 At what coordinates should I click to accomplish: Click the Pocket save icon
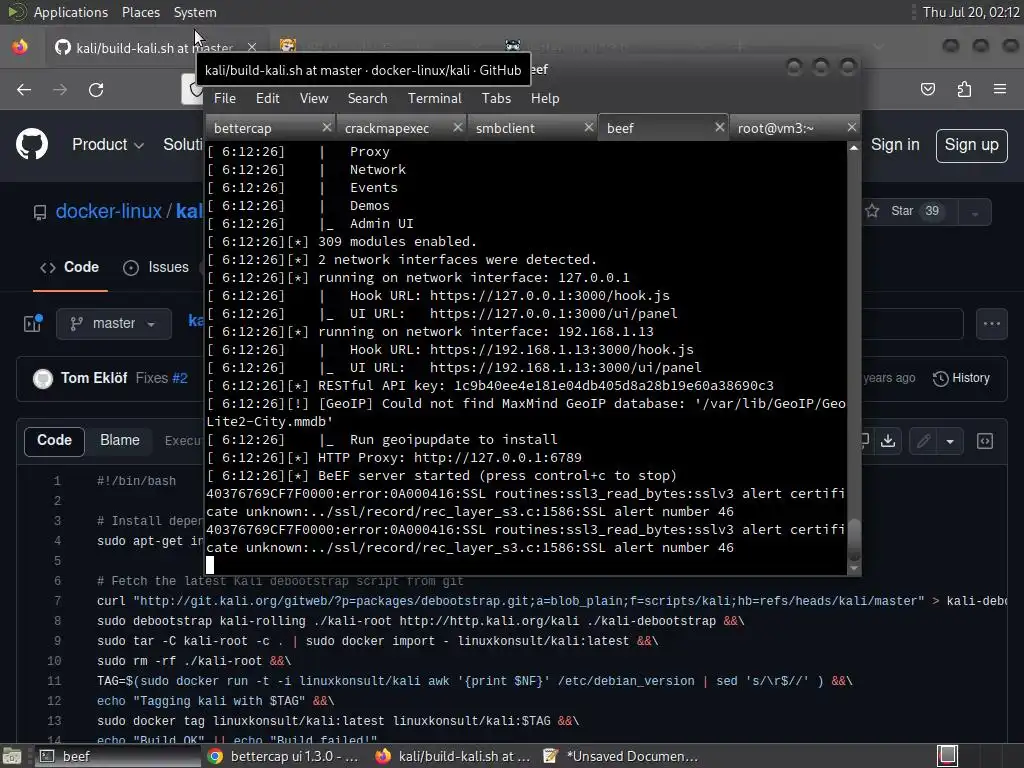coord(928,89)
